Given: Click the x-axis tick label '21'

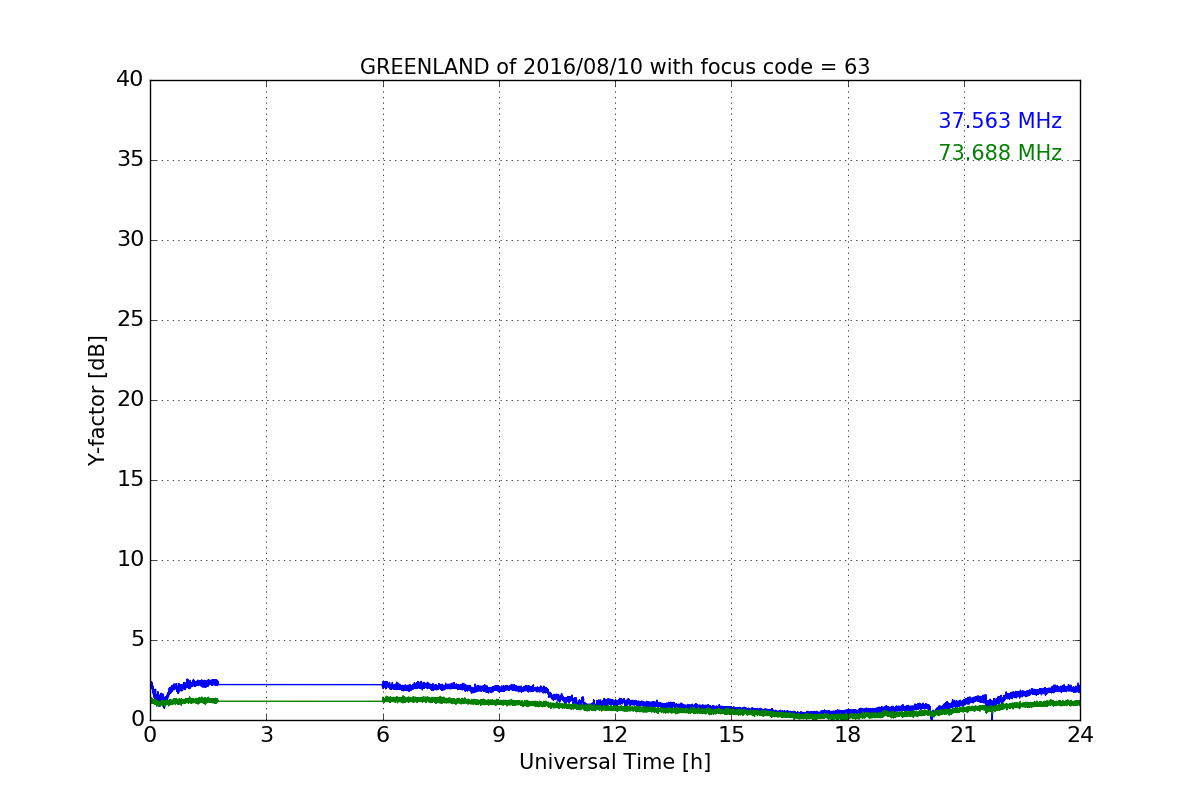Looking at the screenshot, I should click(964, 735).
